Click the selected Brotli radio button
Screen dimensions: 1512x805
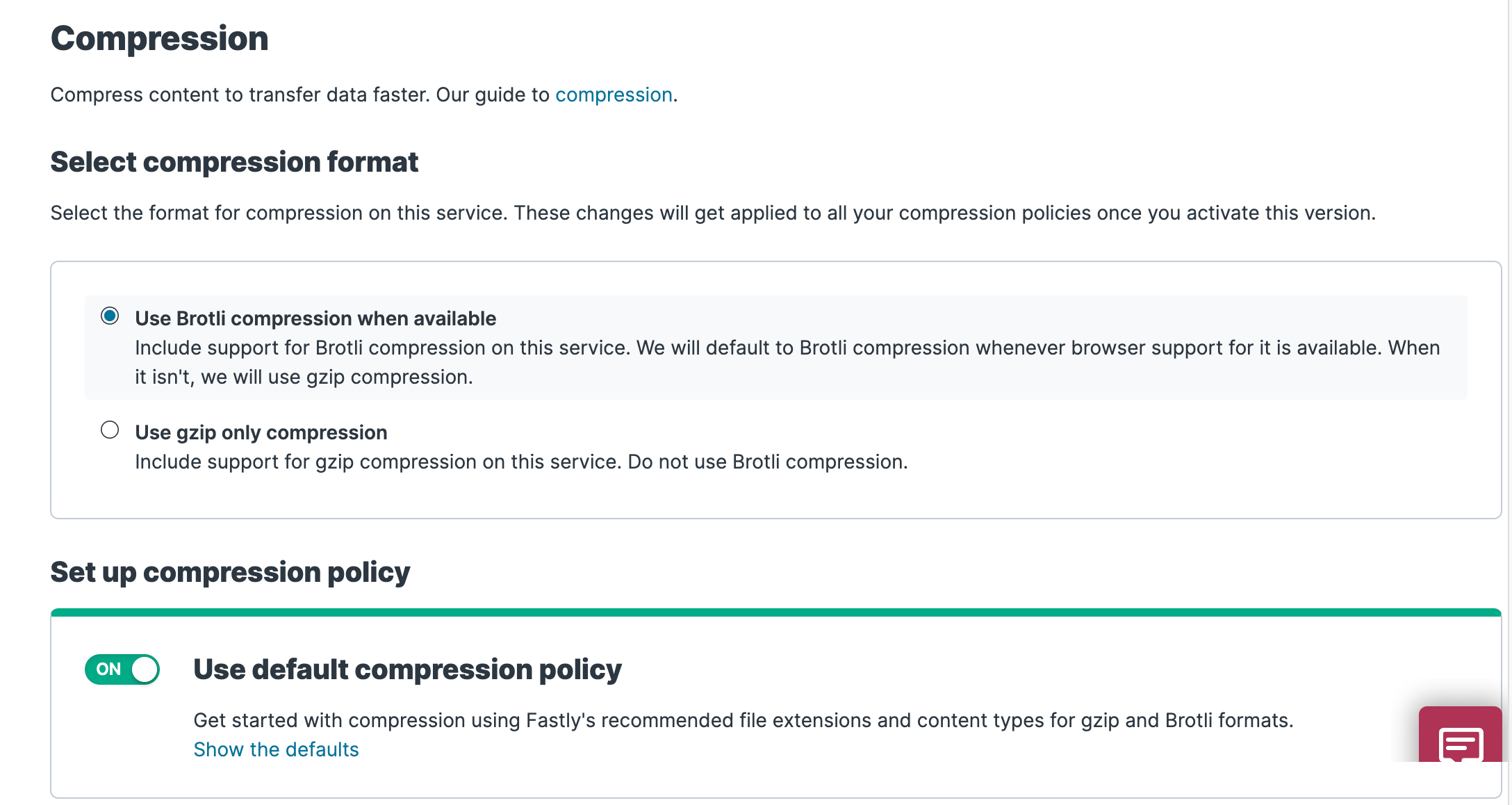point(109,316)
